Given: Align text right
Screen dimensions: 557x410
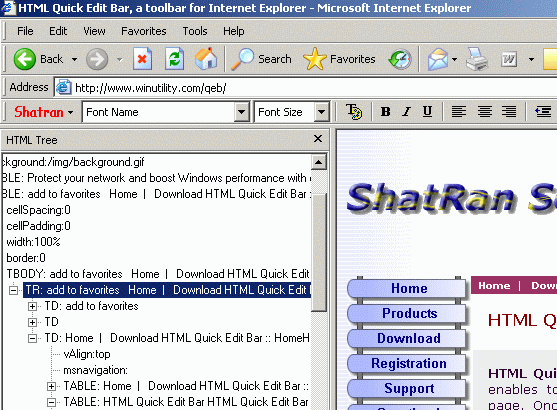Looking at the screenshot, I should pyautogui.click(x=509, y=112).
